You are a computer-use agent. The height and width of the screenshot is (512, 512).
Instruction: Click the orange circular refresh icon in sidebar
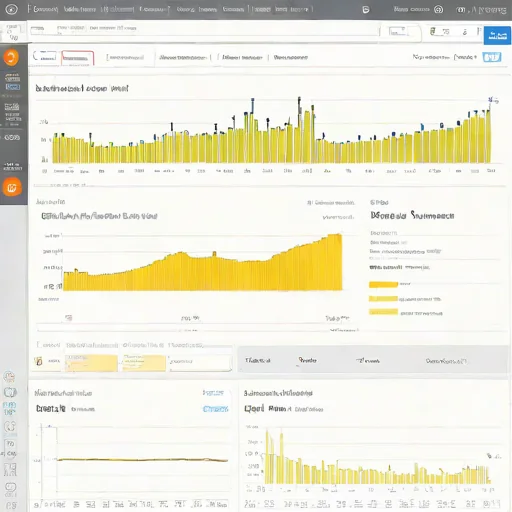11,57
